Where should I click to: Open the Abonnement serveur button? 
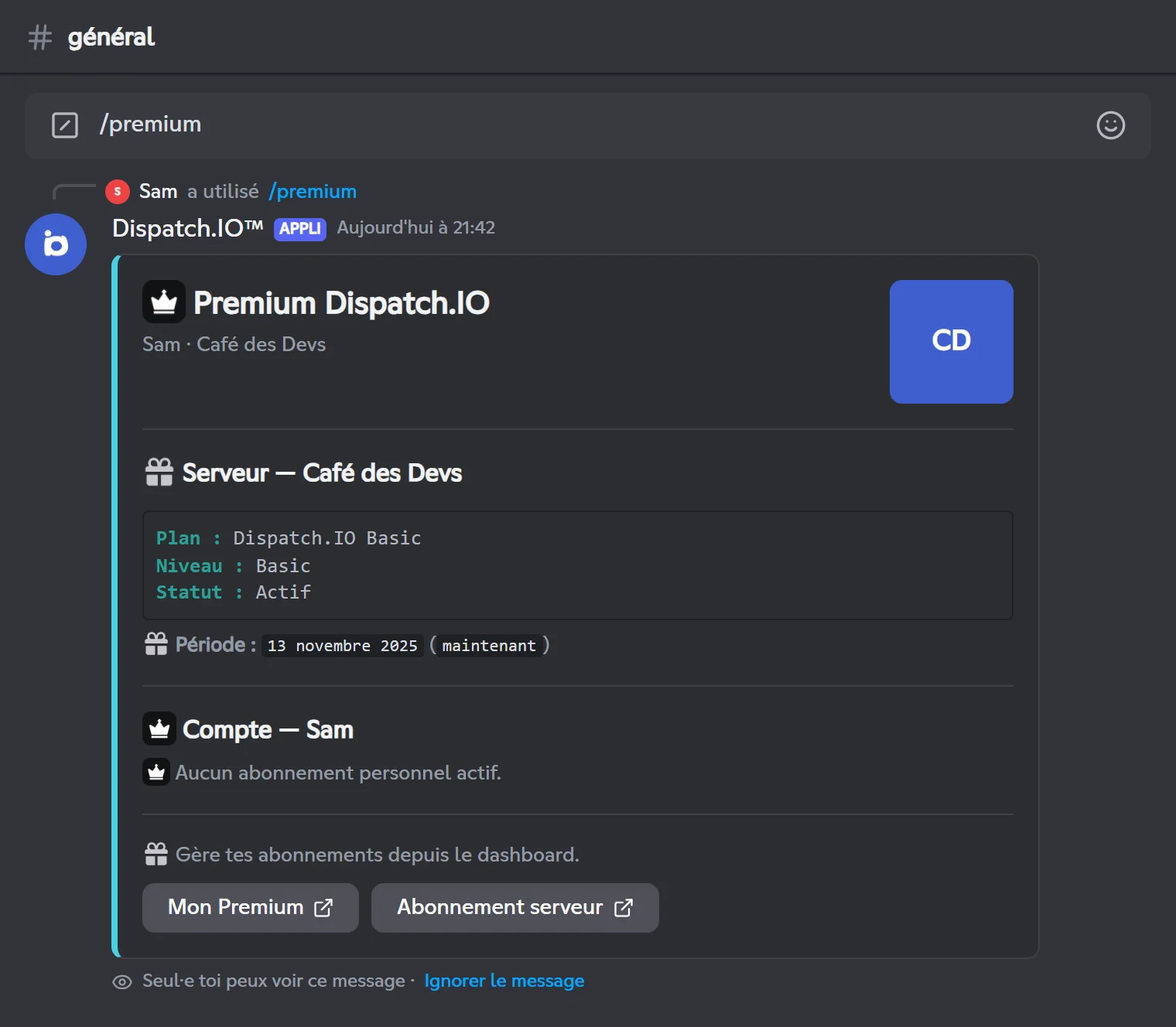tap(515, 908)
